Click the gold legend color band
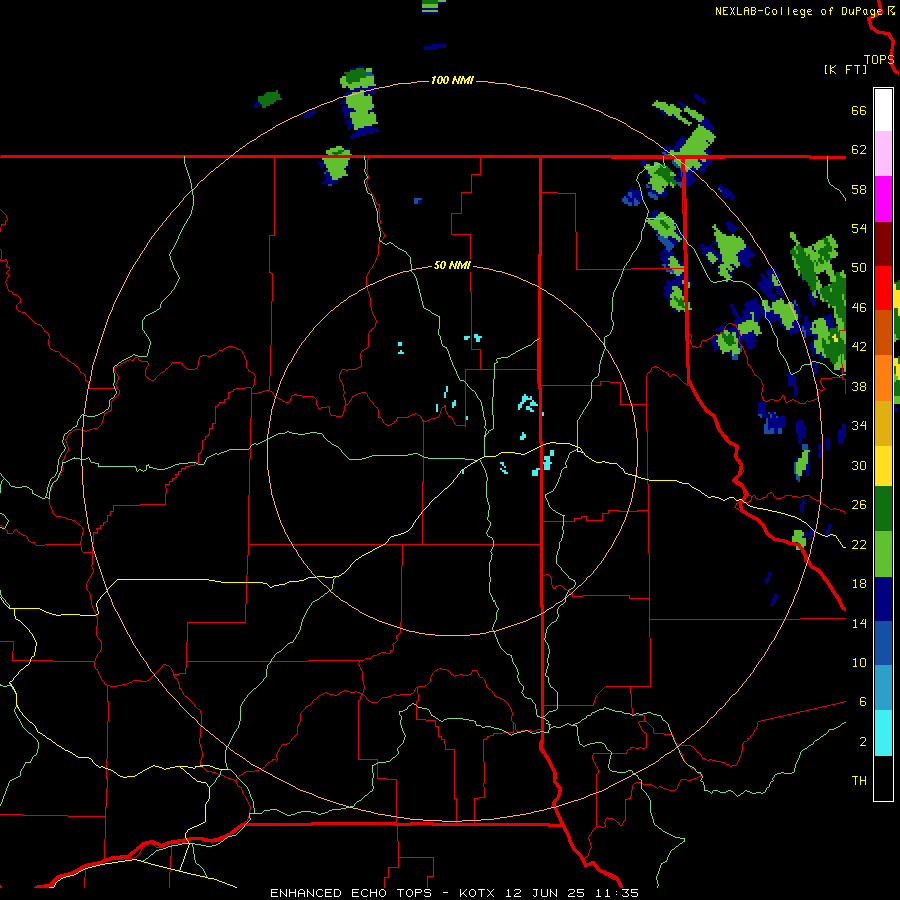900x900 pixels. point(883,423)
